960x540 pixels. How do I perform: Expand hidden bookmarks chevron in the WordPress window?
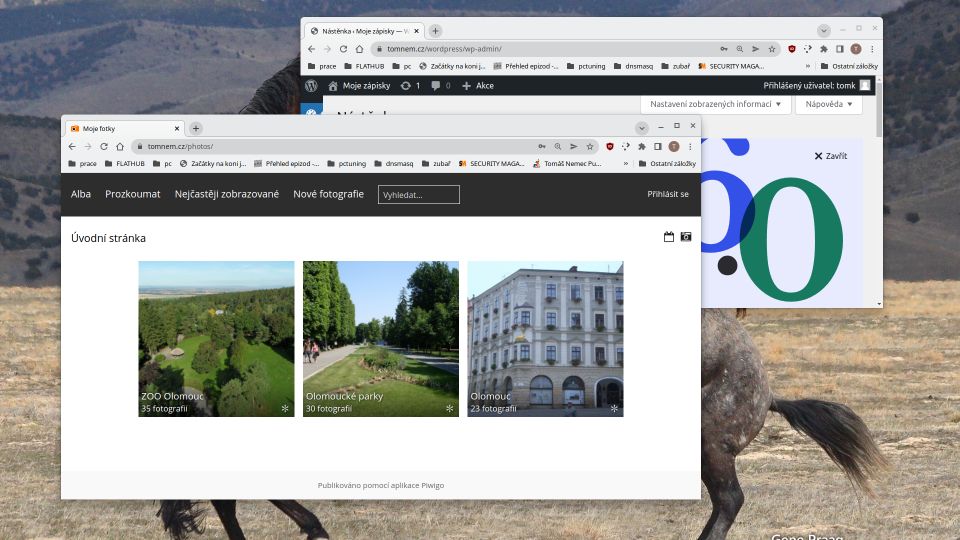click(808, 66)
